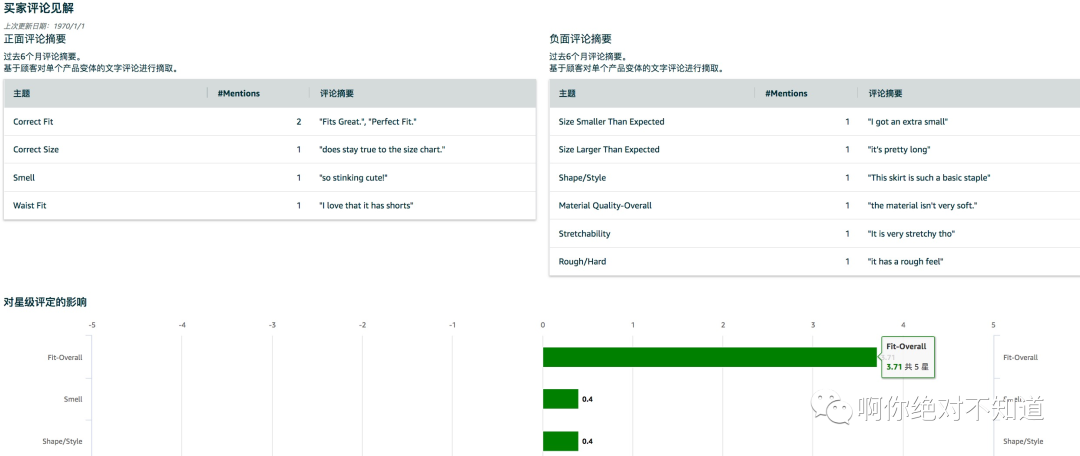This screenshot has height=456, width=1080.
Task: Click the "I love that it has shorts" quote
Action: 366,206
